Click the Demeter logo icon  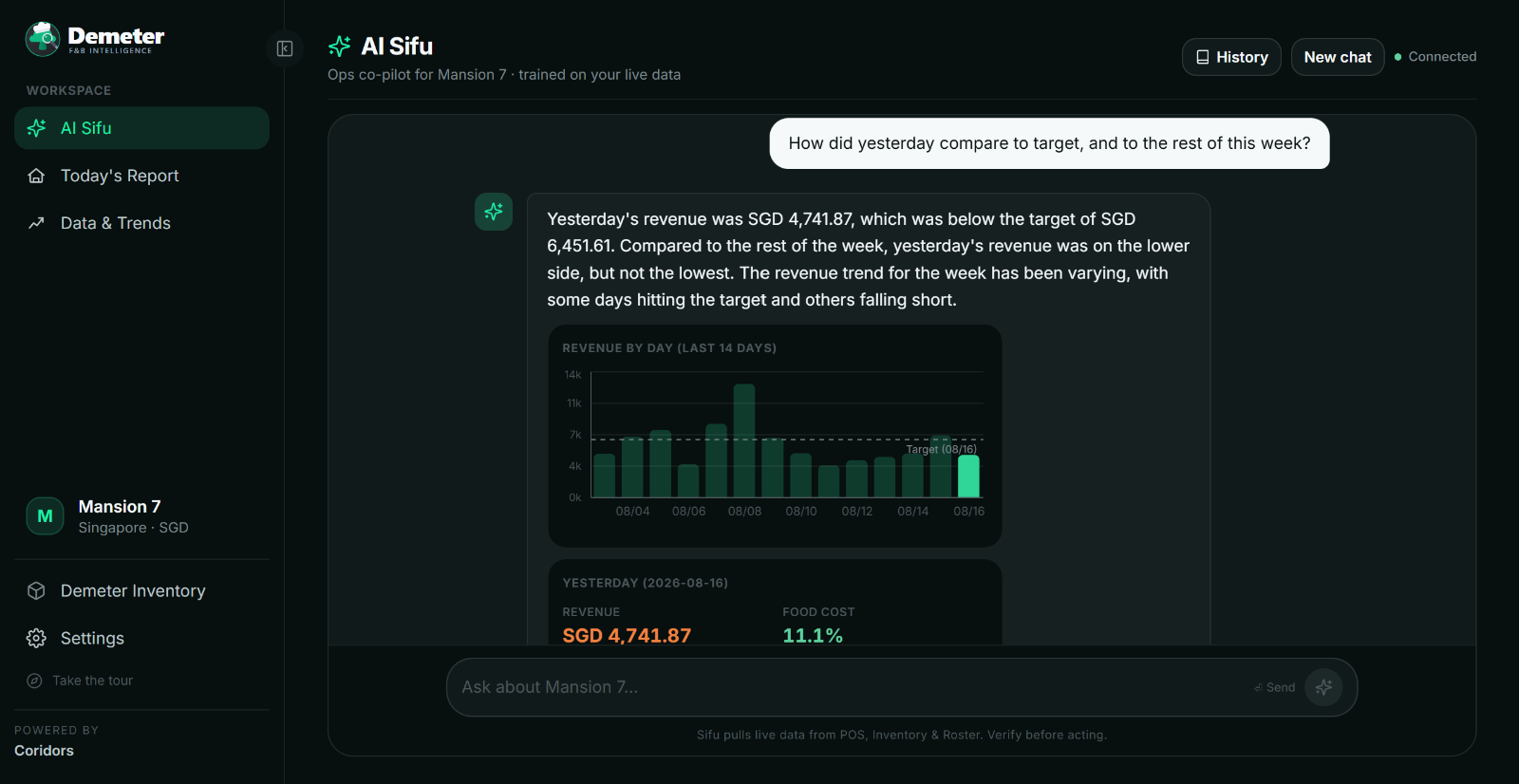click(43, 39)
